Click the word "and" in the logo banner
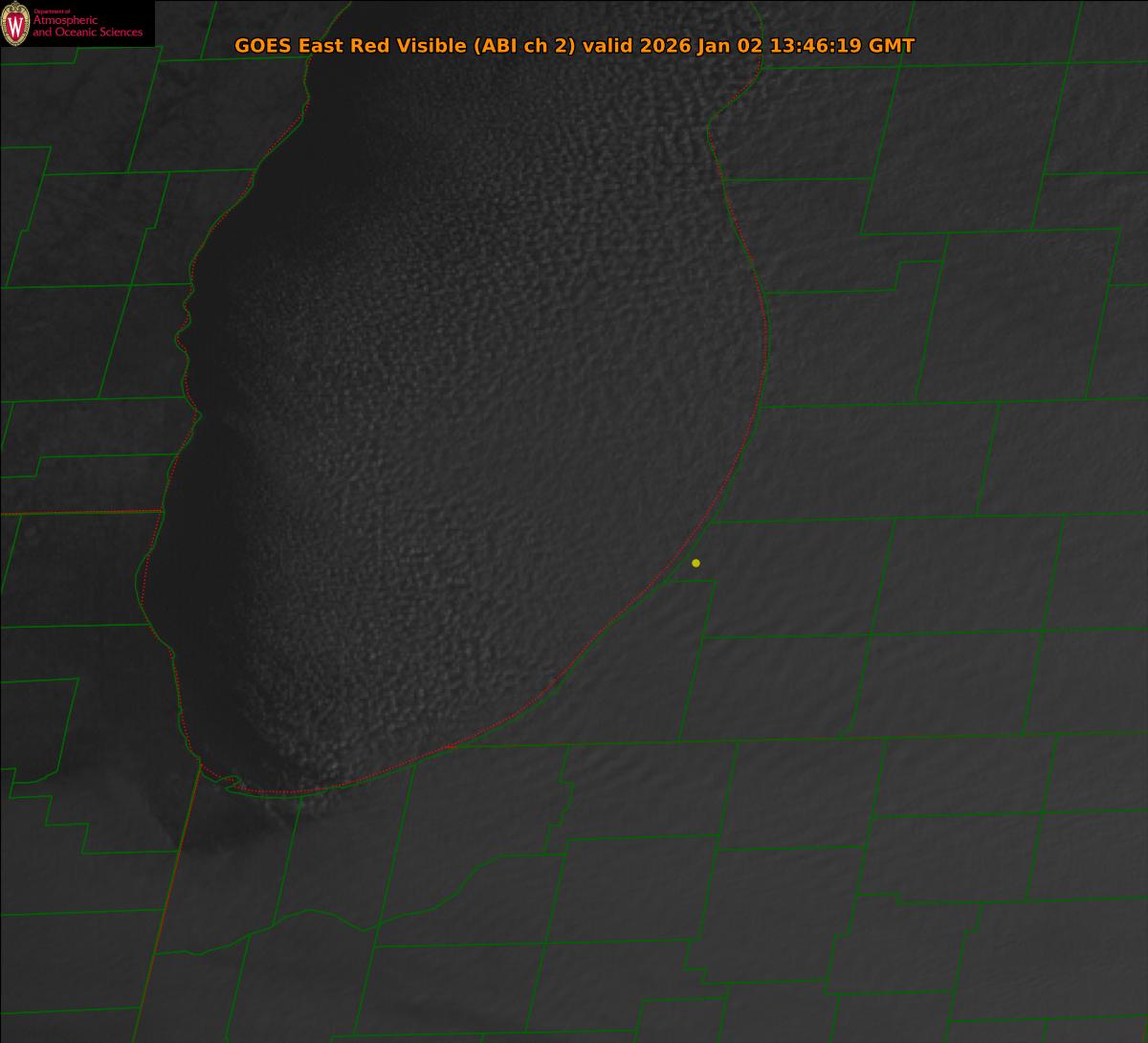Viewport: 1148px width, 1043px height. point(42,33)
